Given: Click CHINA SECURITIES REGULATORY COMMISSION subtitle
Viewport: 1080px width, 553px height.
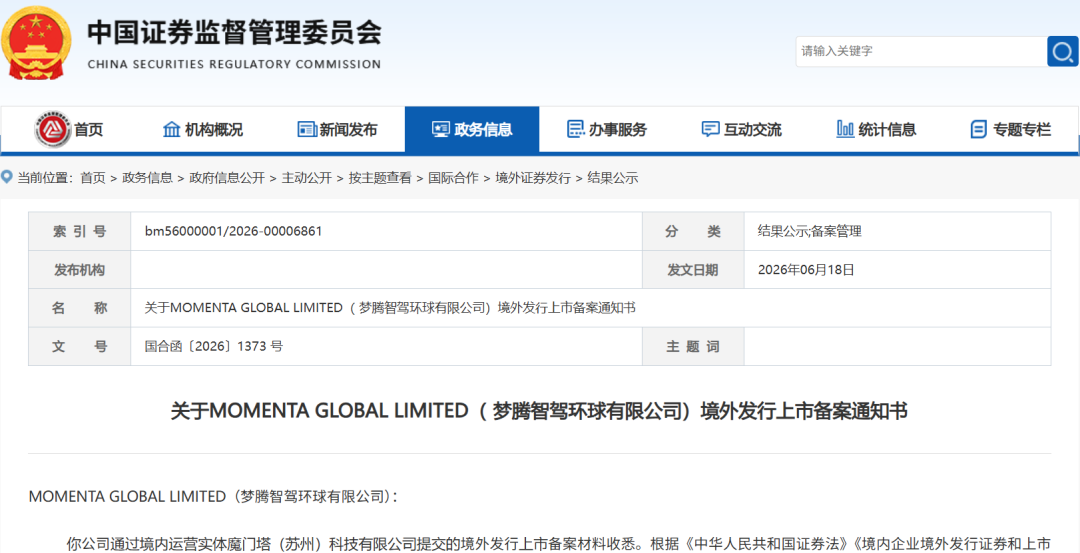Looking at the screenshot, I should coord(234,64).
